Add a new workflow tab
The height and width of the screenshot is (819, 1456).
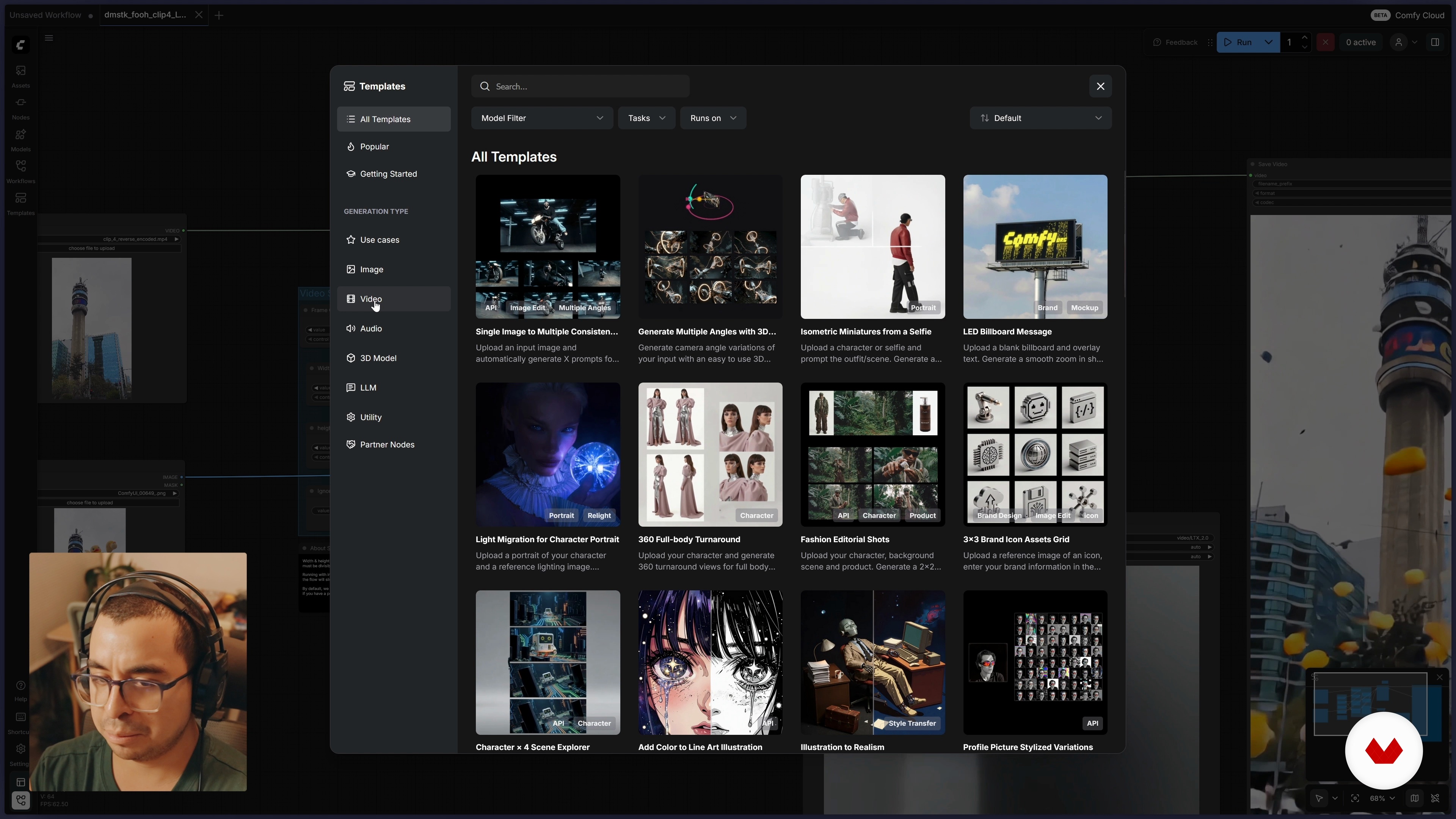tap(219, 15)
